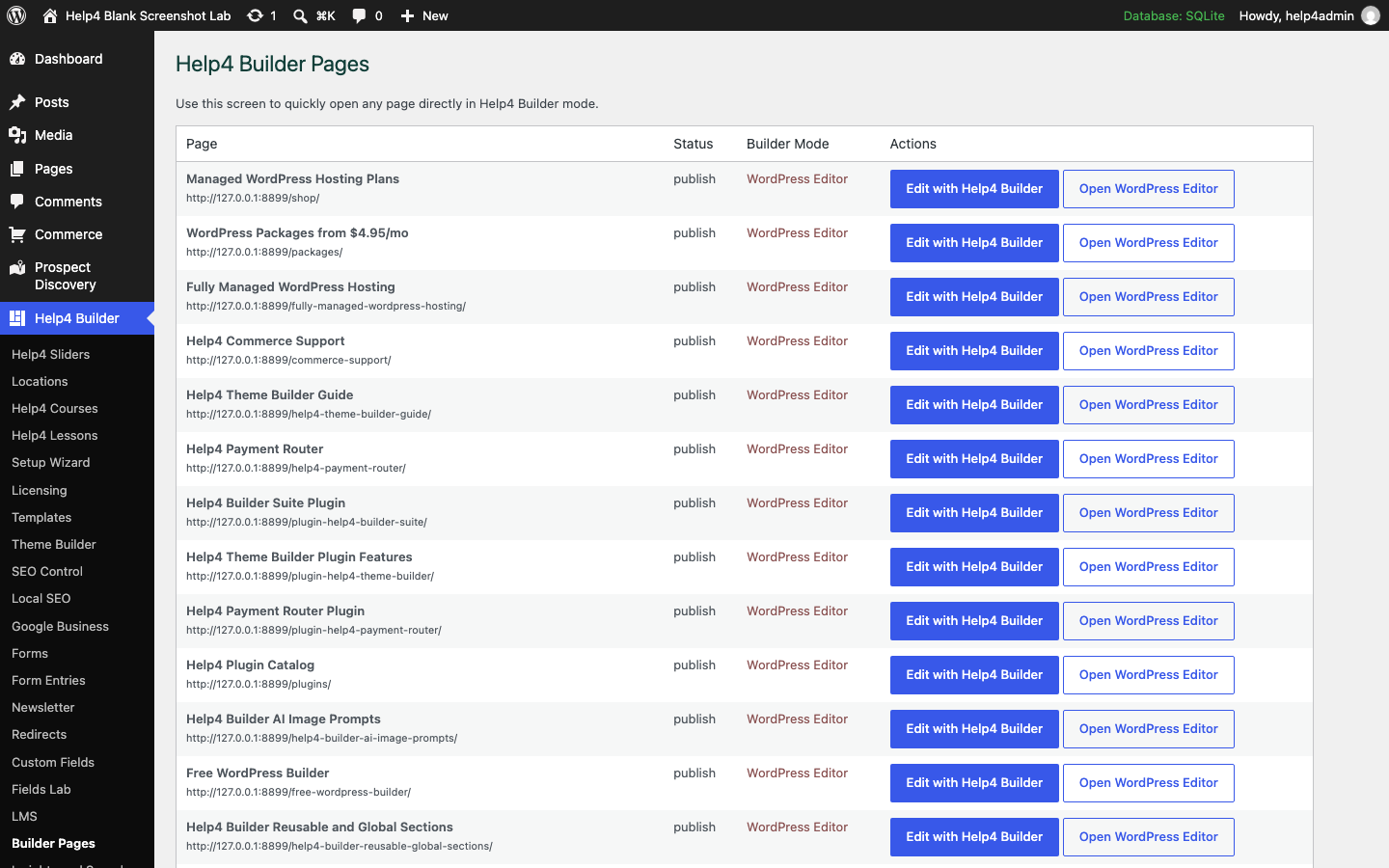
Task: Edit Help4 Plugin Catalog with Help4 Builder
Action: coord(974,675)
